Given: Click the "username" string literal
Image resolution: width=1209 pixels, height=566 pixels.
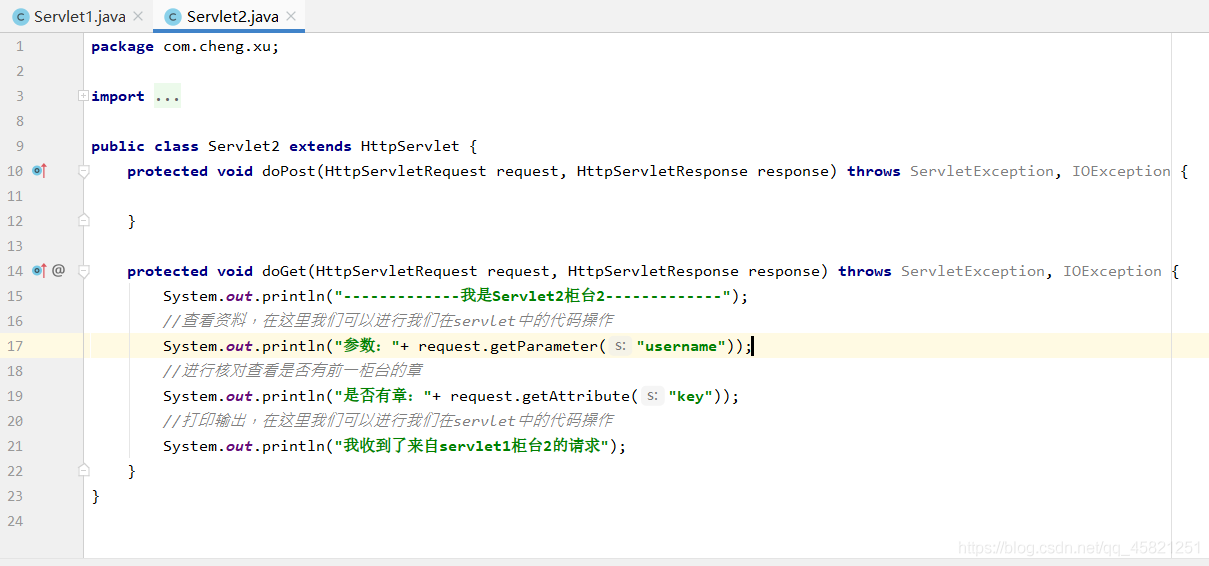Looking at the screenshot, I should pos(681,346).
